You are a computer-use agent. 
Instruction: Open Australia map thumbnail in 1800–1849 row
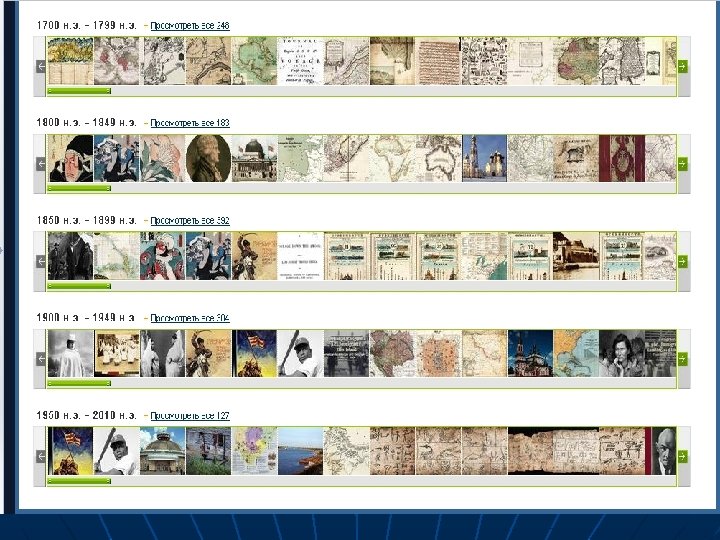click(x=438, y=158)
